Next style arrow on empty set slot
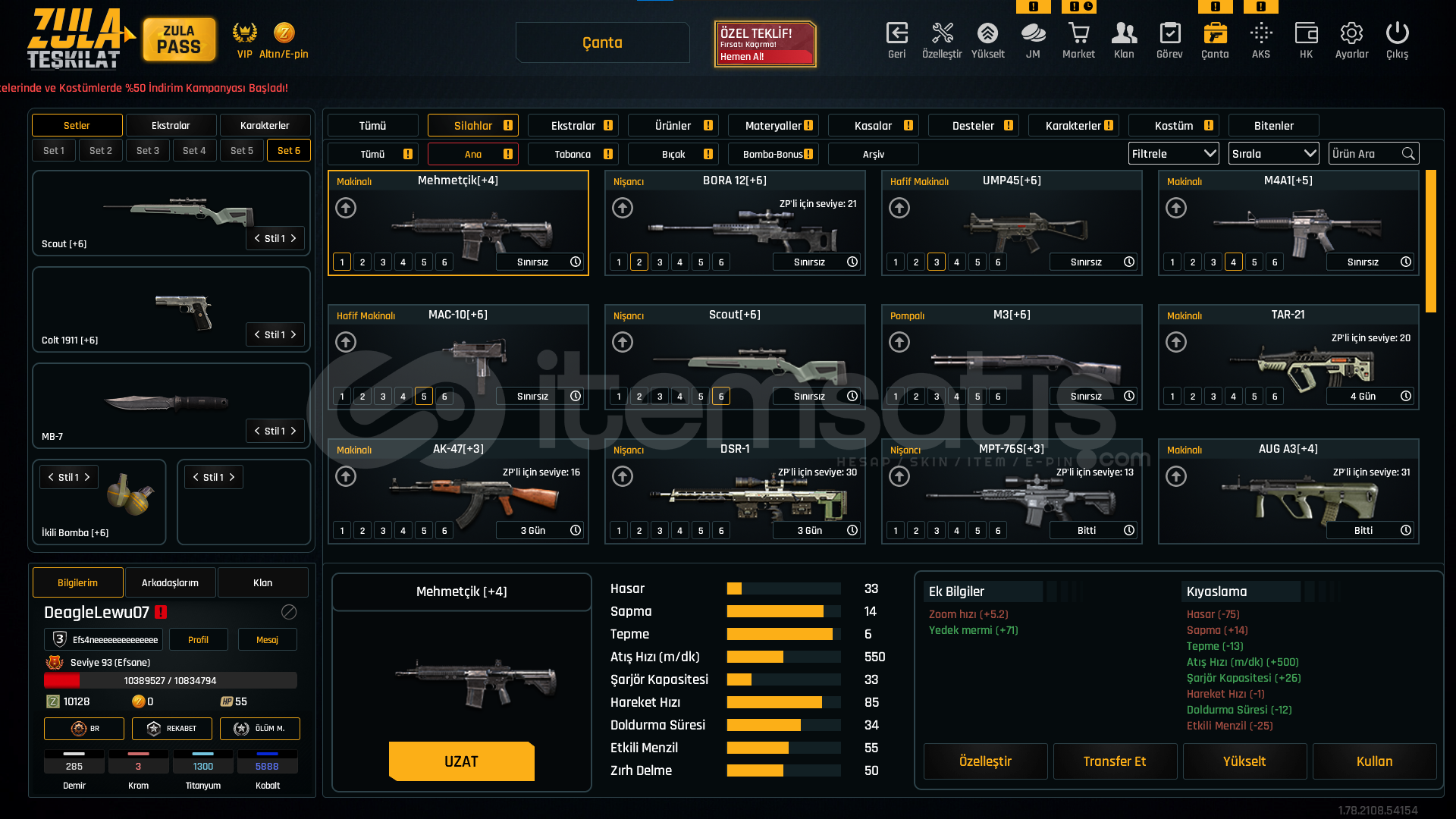1456x819 pixels. (x=232, y=477)
